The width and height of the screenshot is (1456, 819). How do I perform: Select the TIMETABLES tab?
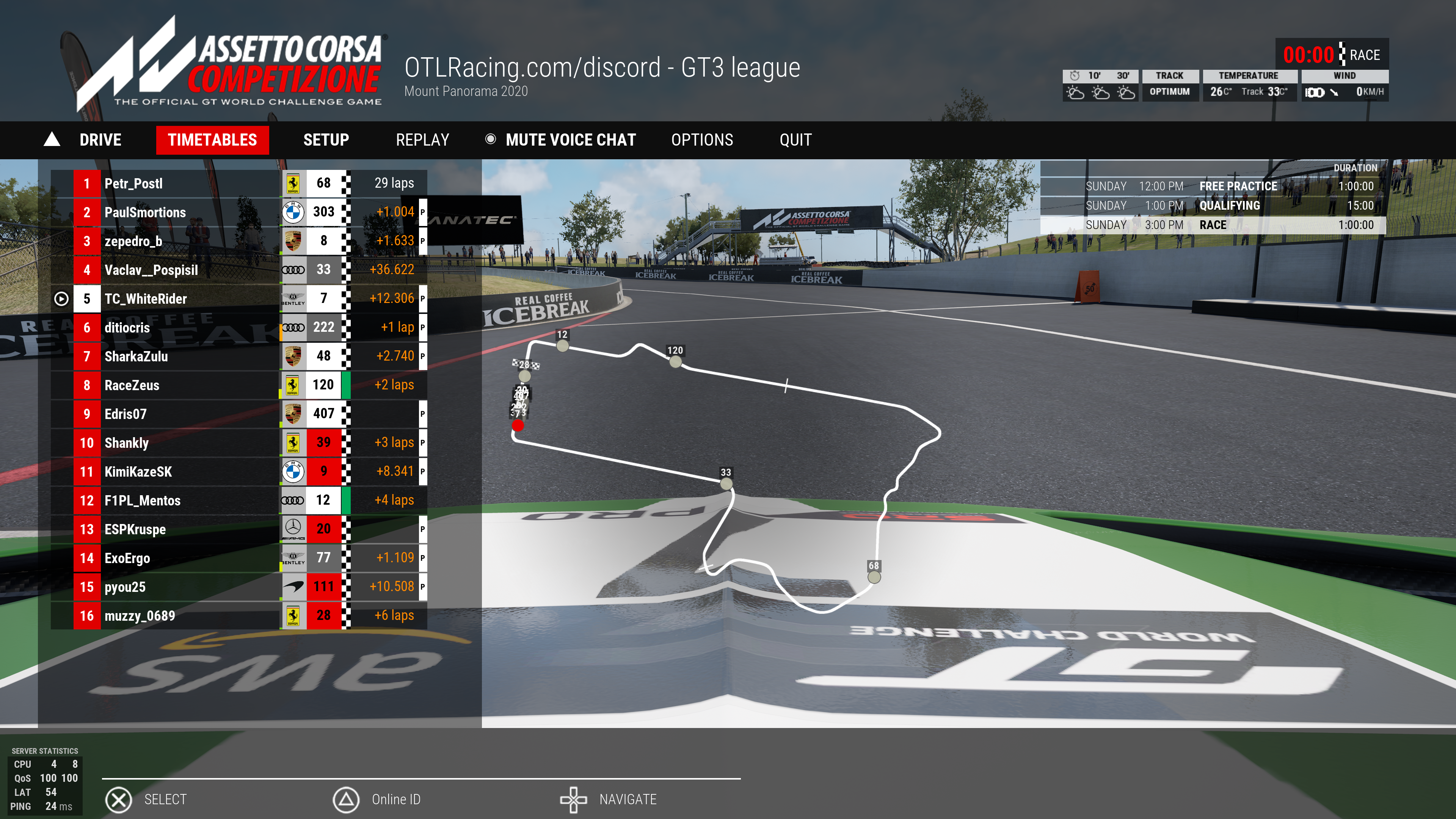[212, 140]
